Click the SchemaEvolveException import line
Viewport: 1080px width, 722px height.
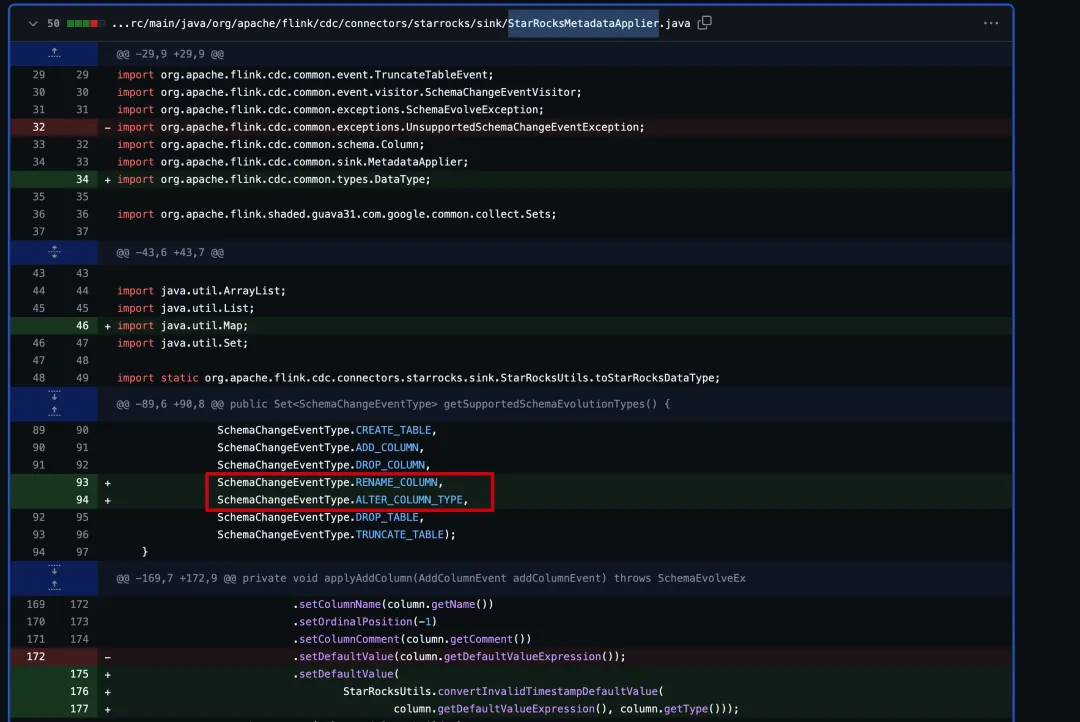pyautogui.click(x=330, y=110)
